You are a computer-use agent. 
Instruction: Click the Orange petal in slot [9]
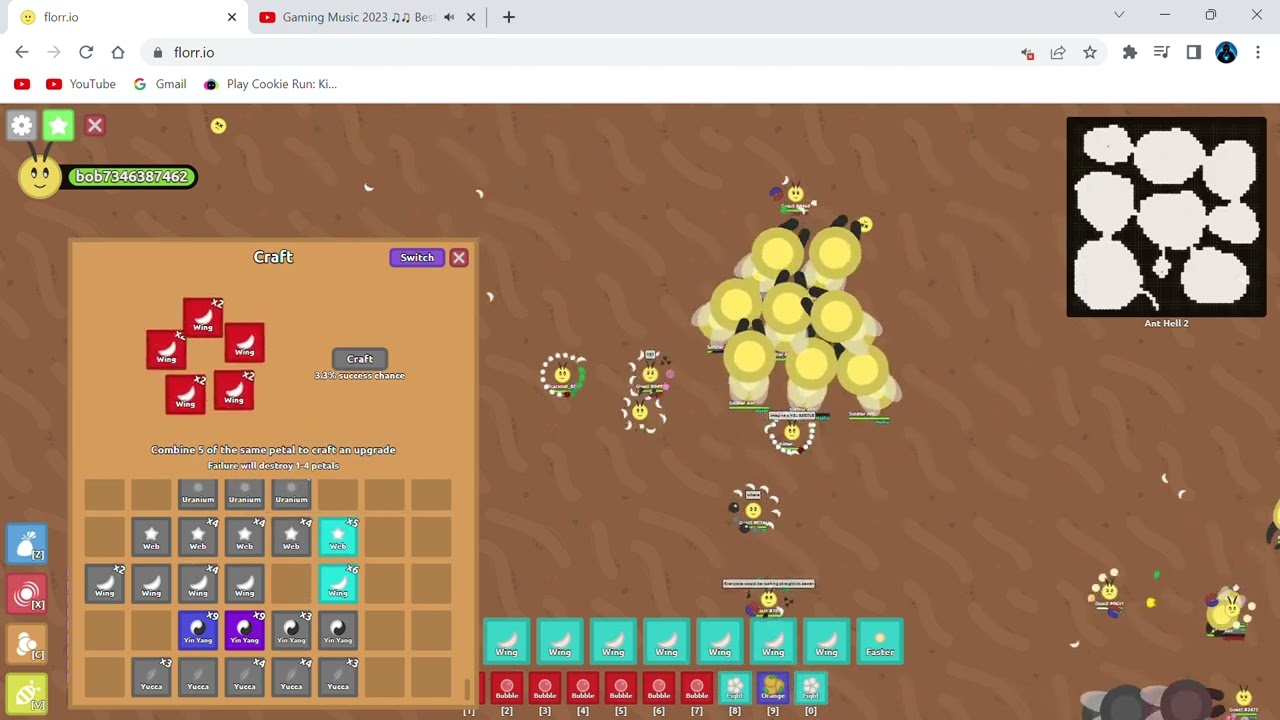773,688
